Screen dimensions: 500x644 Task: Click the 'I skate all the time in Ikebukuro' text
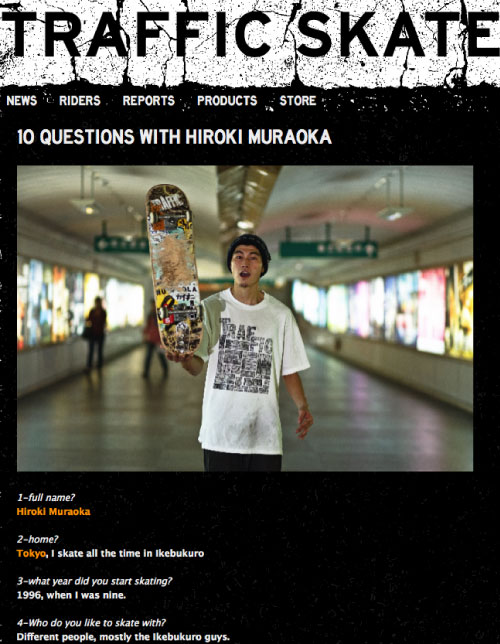click(127, 553)
